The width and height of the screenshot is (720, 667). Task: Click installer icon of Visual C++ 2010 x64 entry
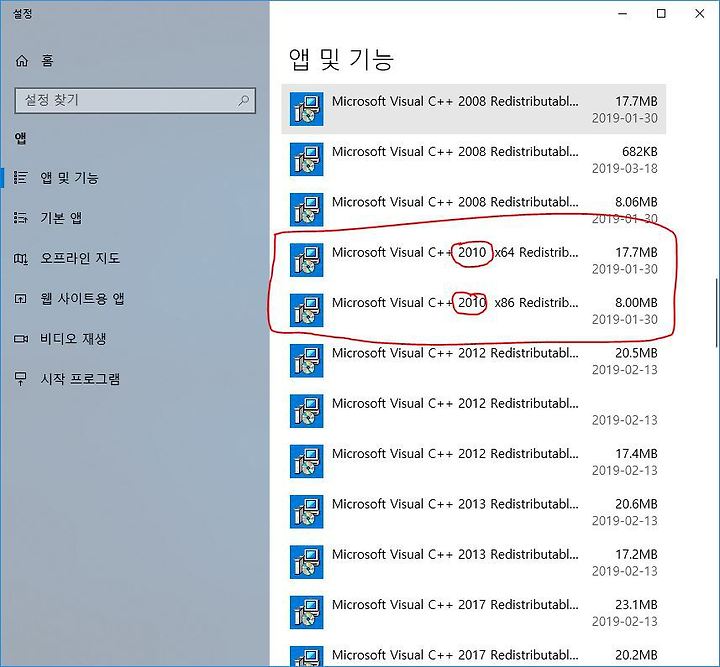click(x=306, y=260)
